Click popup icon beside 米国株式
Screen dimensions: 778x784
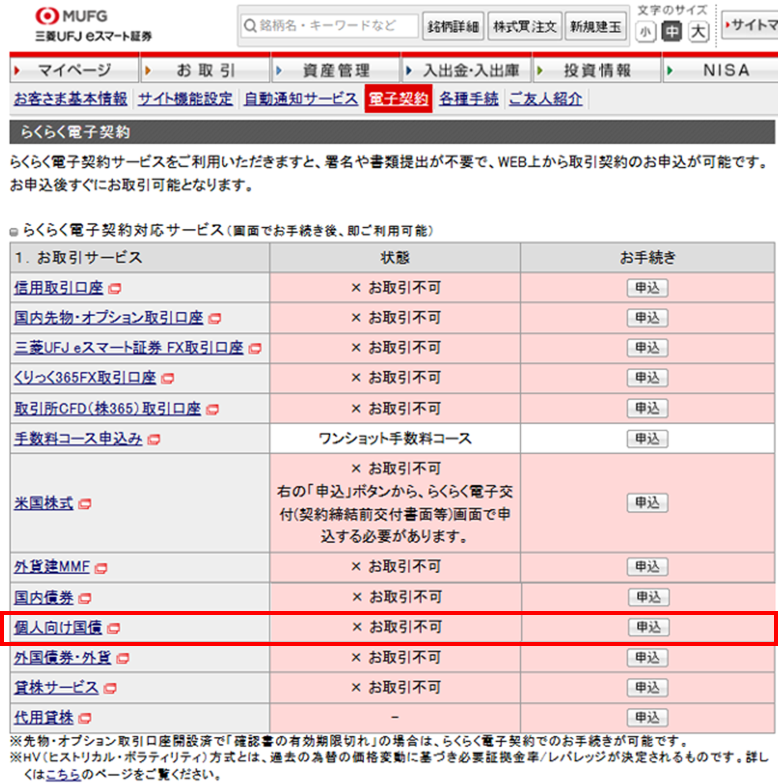85,504
